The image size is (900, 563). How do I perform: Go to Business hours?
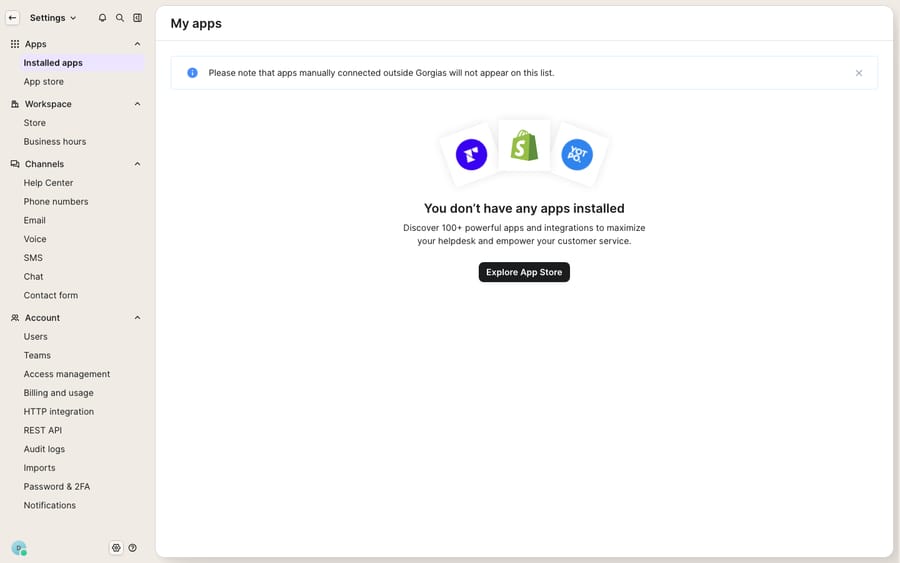coord(55,141)
